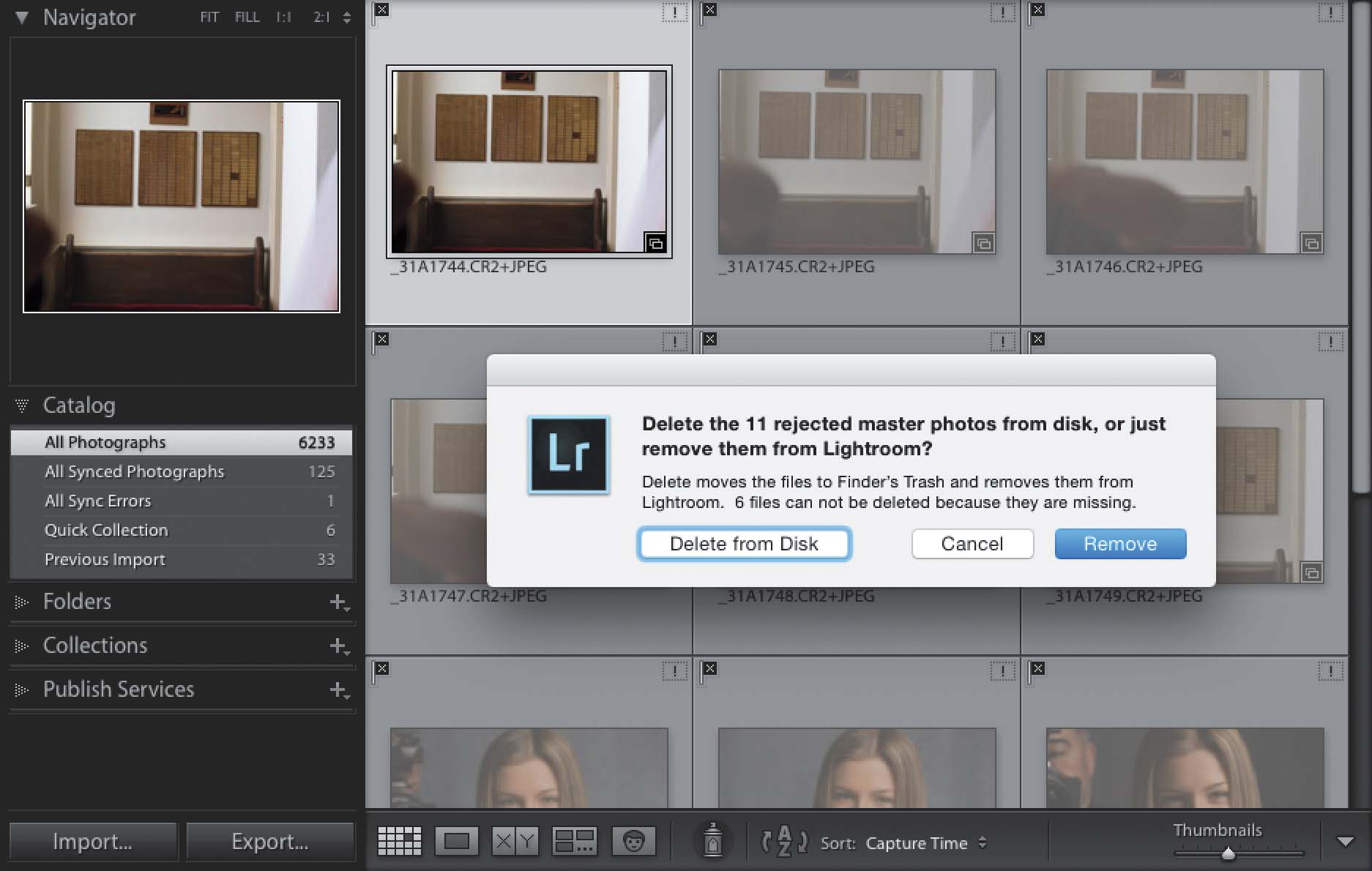Select All Sync Errors entry

[182, 501]
